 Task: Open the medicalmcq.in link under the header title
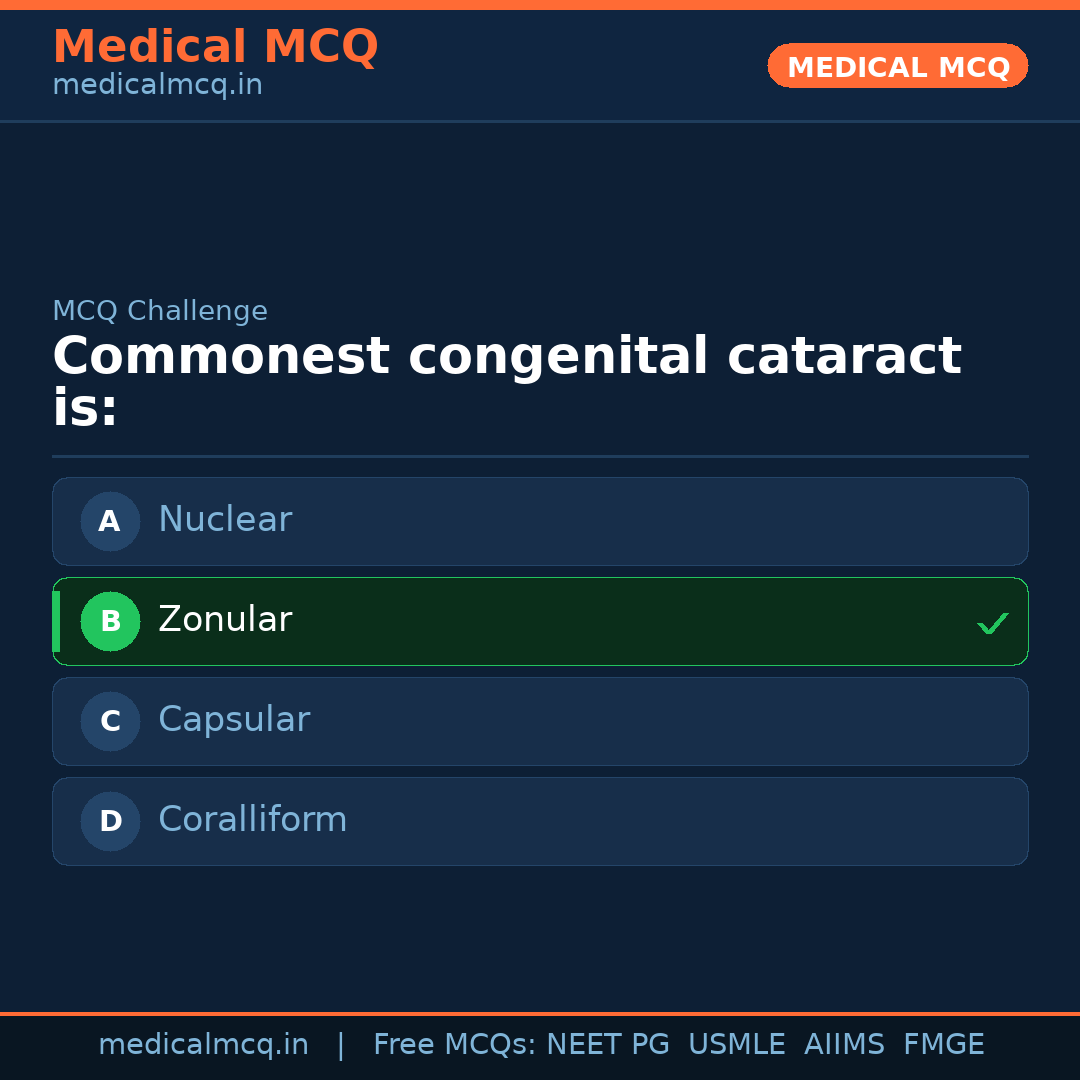click(157, 85)
